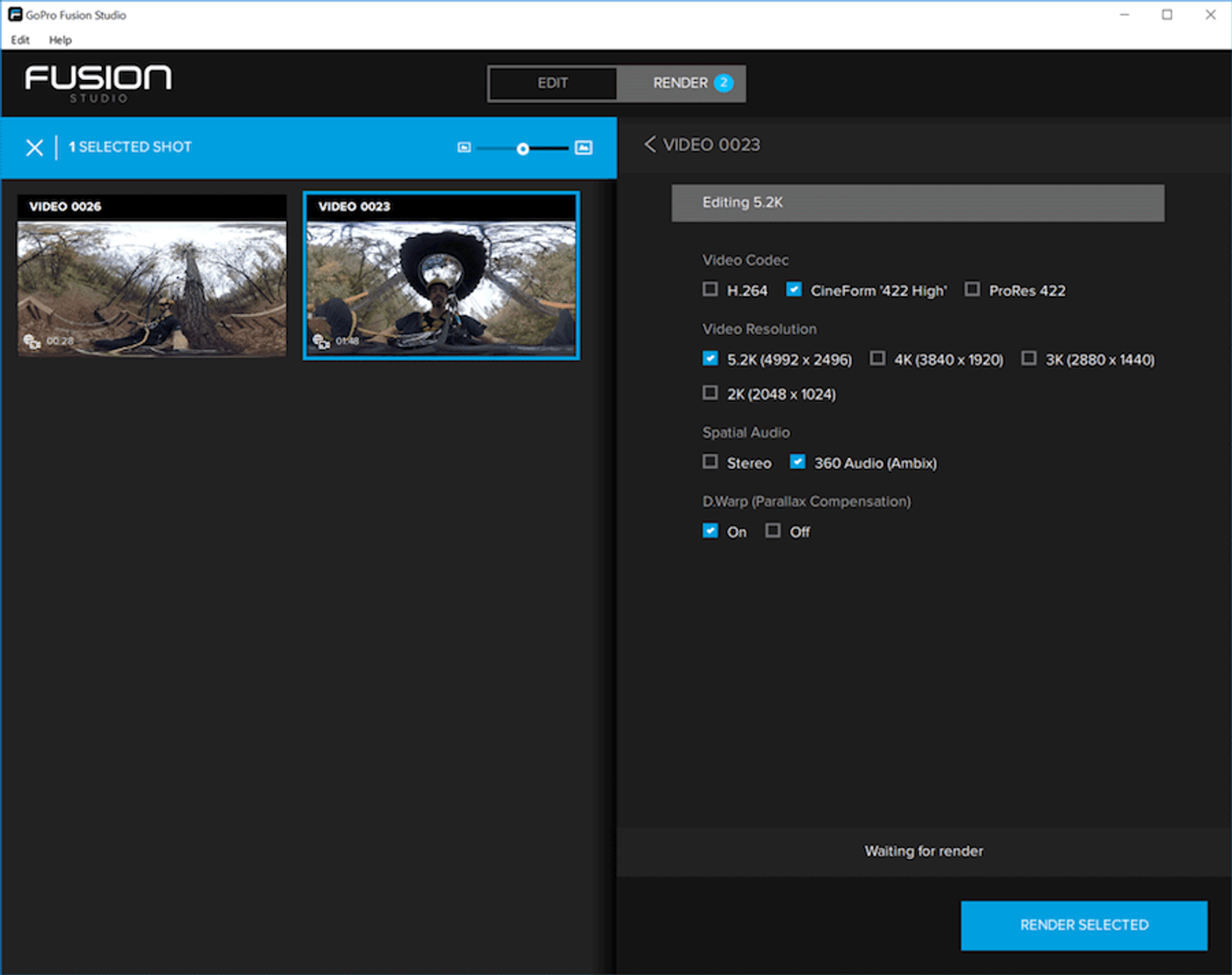
Task: Click the Fusion Studio logo
Action: click(x=98, y=84)
